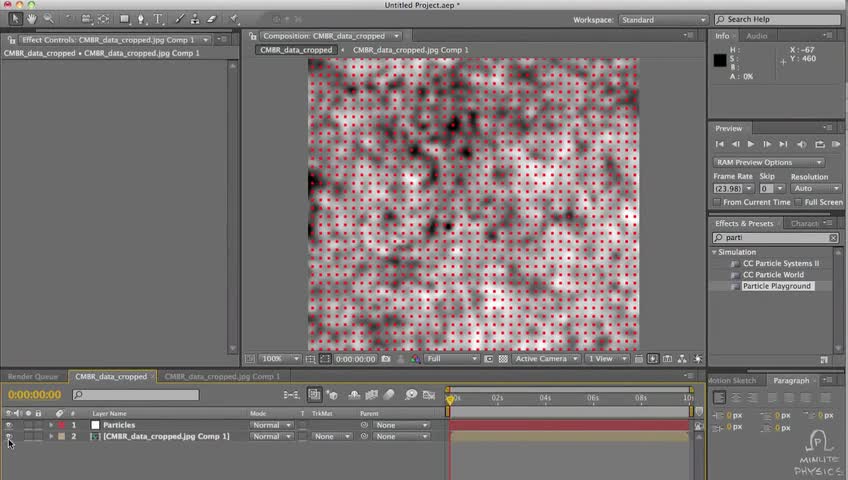Enable Full Screen checkbox
The height and width of the screenshot is (480, 848).
pos(798,202)
